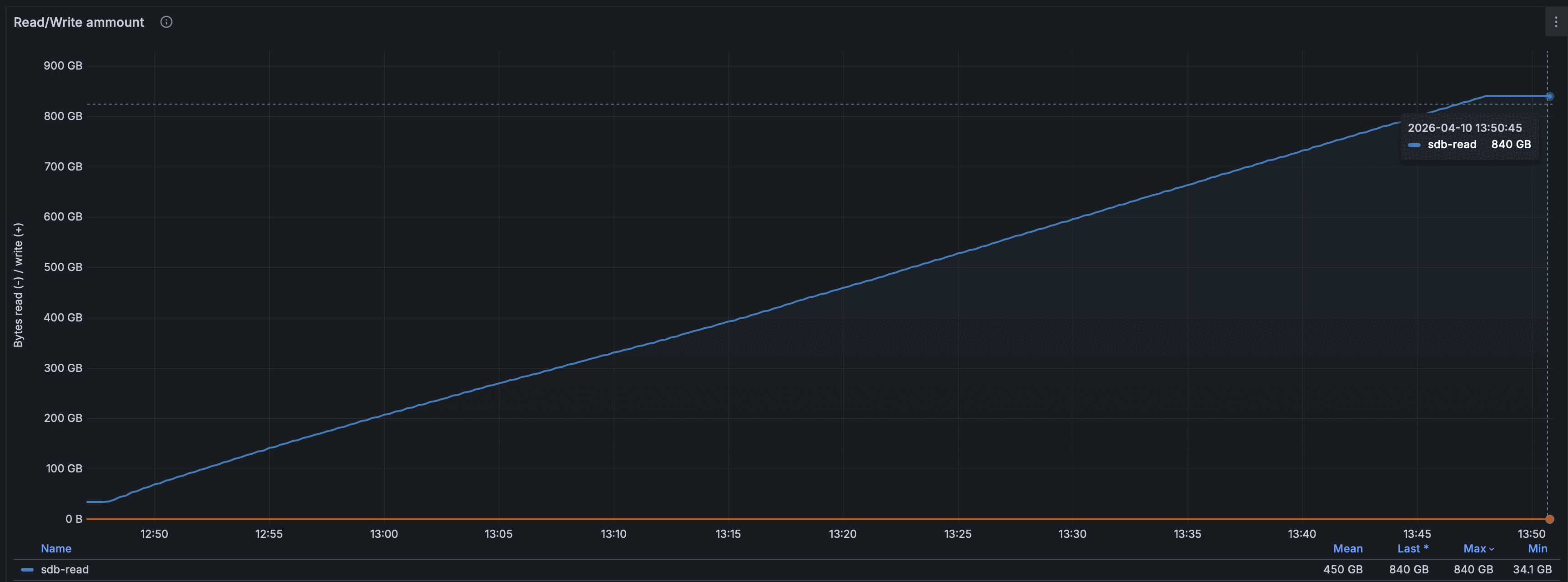Viewport: 1568px width, 582px height.
Task: Sort legend by Name column header
Action: pyautogui.click(x=56, y=548)
